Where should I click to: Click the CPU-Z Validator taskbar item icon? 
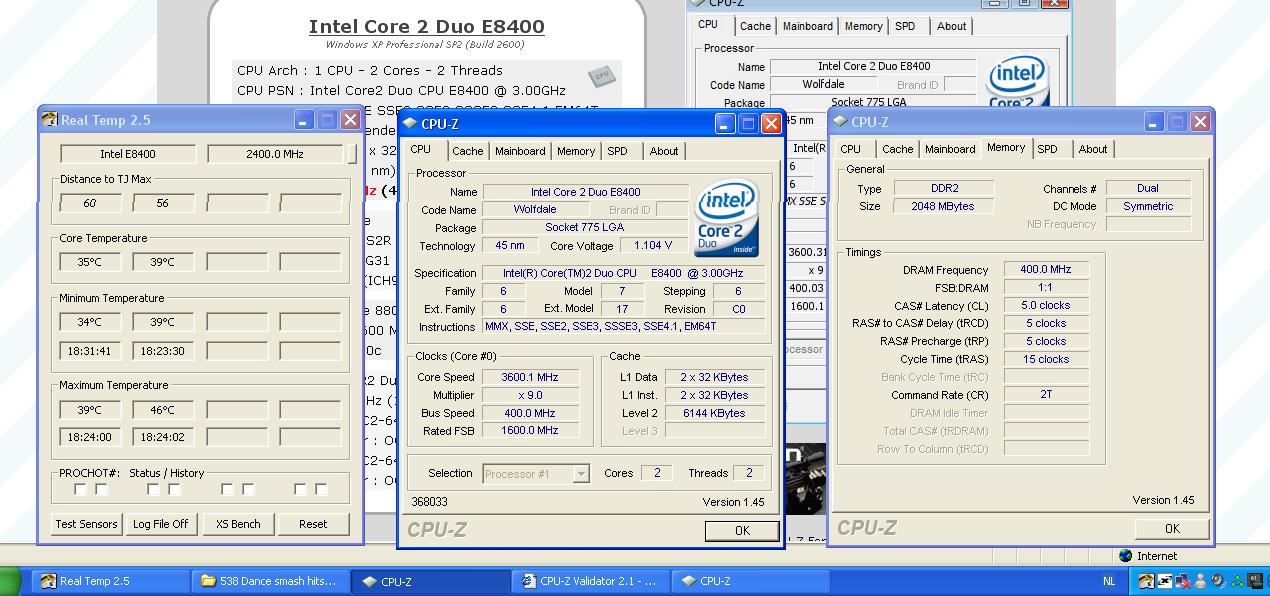click(x=528, y=581)
